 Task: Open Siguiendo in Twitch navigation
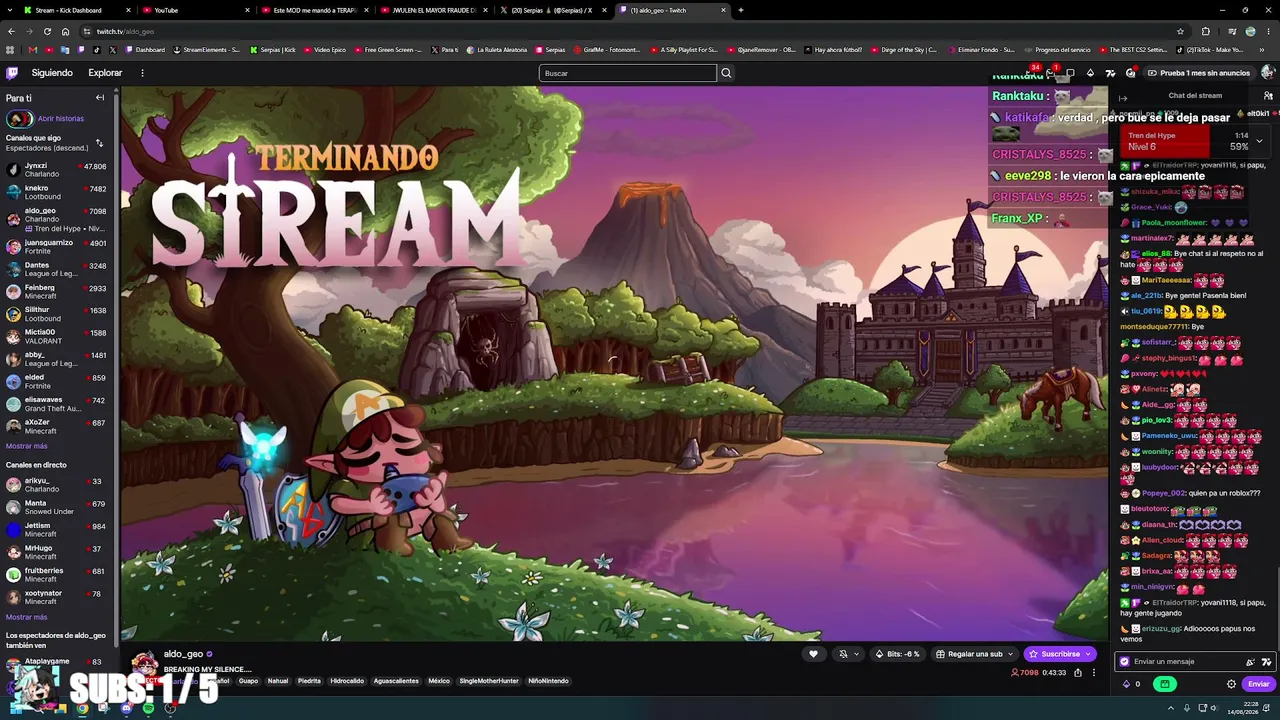(x=52, y=73)
